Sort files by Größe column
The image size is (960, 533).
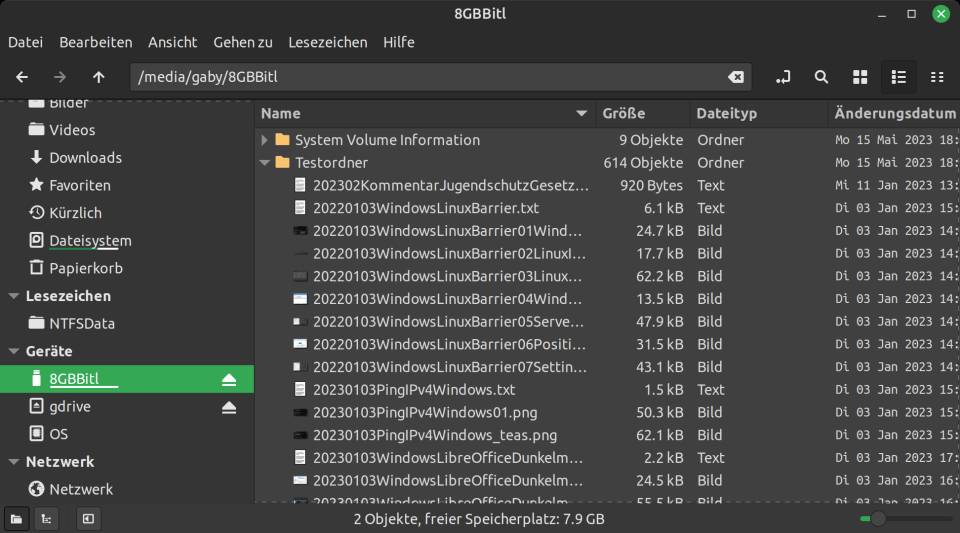(642, 113)
